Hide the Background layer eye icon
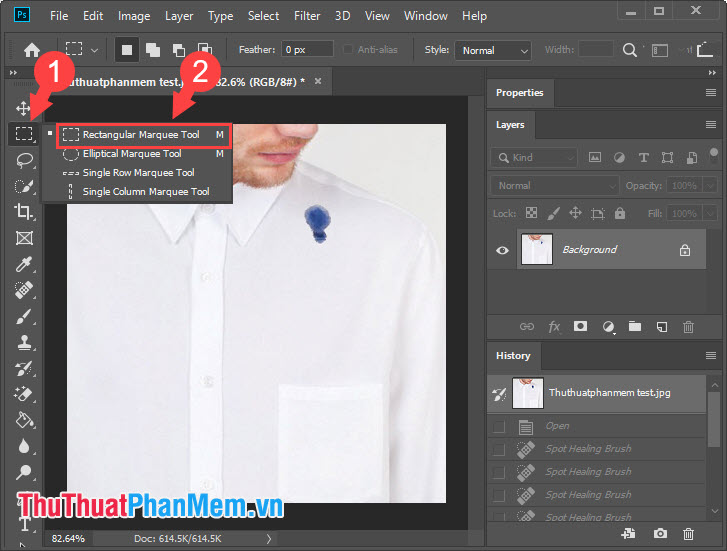Viewport: 727px width, 551px height. tap(502, 250)
